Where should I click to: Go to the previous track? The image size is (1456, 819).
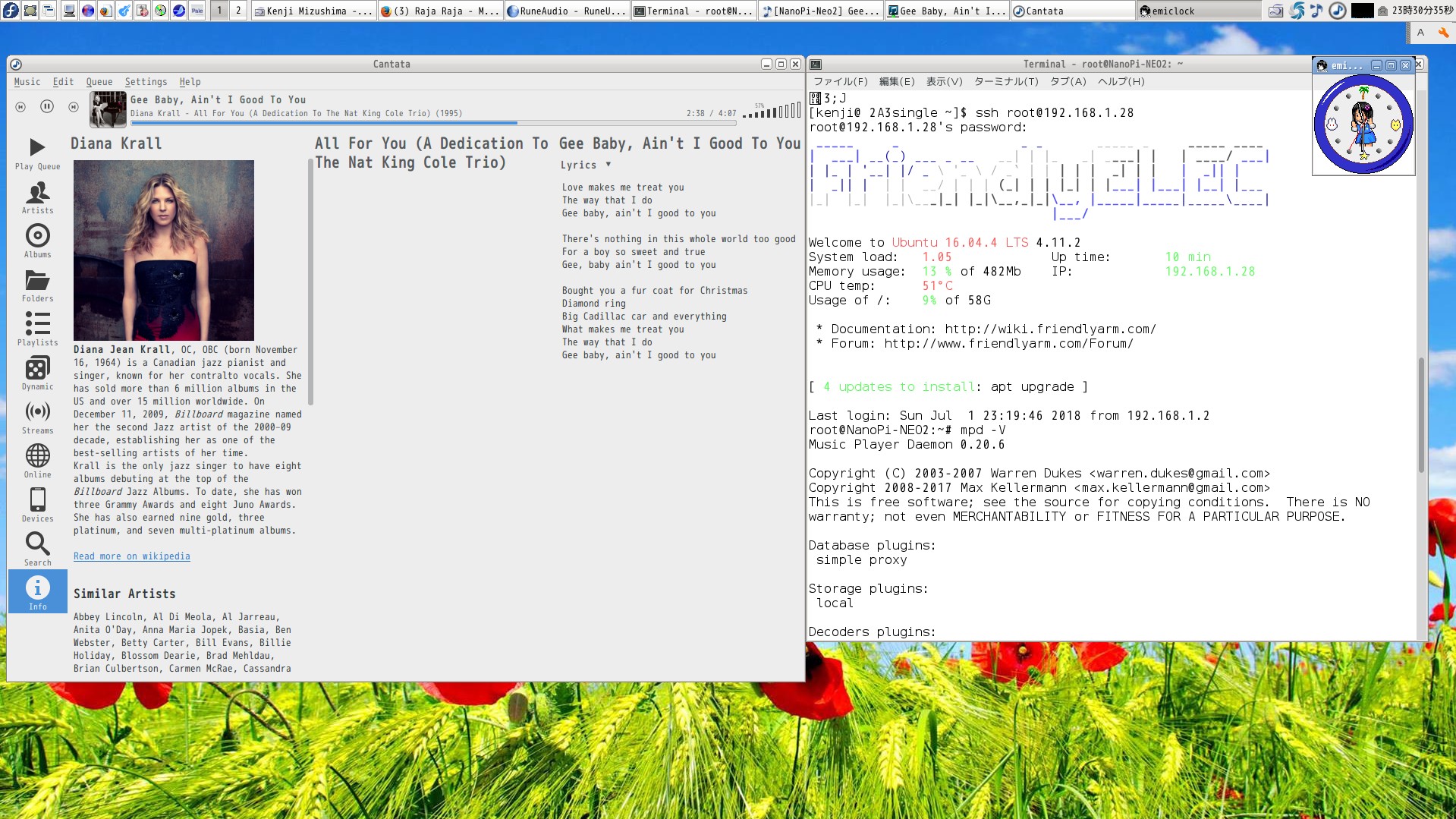pyautogui.click(x=20, y=107)
